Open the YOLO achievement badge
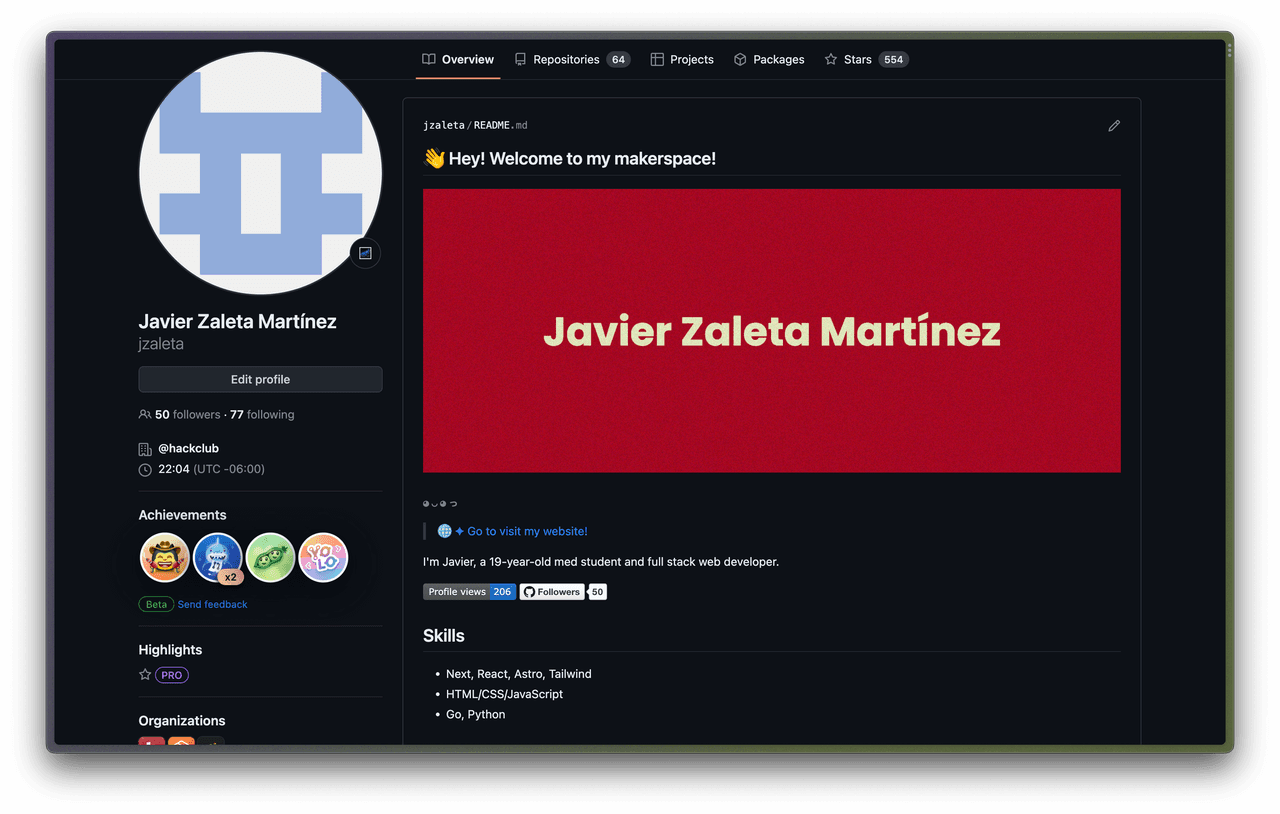The image size is (1280, 814). (x=323, y=558)
